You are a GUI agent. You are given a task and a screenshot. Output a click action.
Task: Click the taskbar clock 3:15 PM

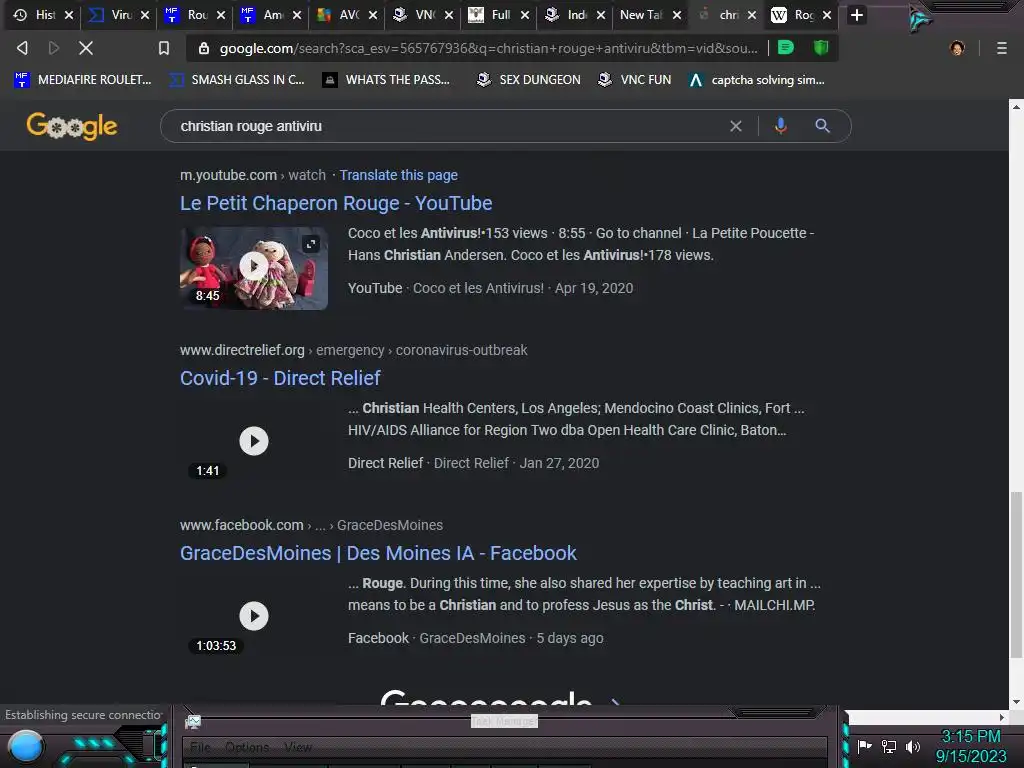pyautogui.click(x=970, y=736)
